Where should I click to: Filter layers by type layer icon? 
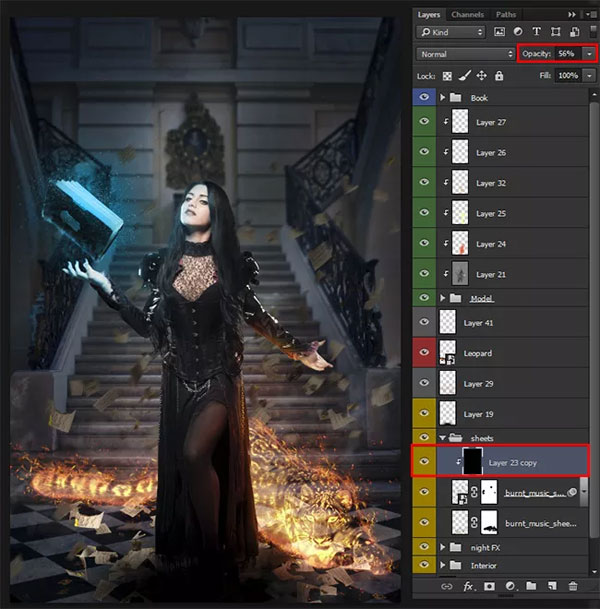pyautogui.click(x=536, y=32)
